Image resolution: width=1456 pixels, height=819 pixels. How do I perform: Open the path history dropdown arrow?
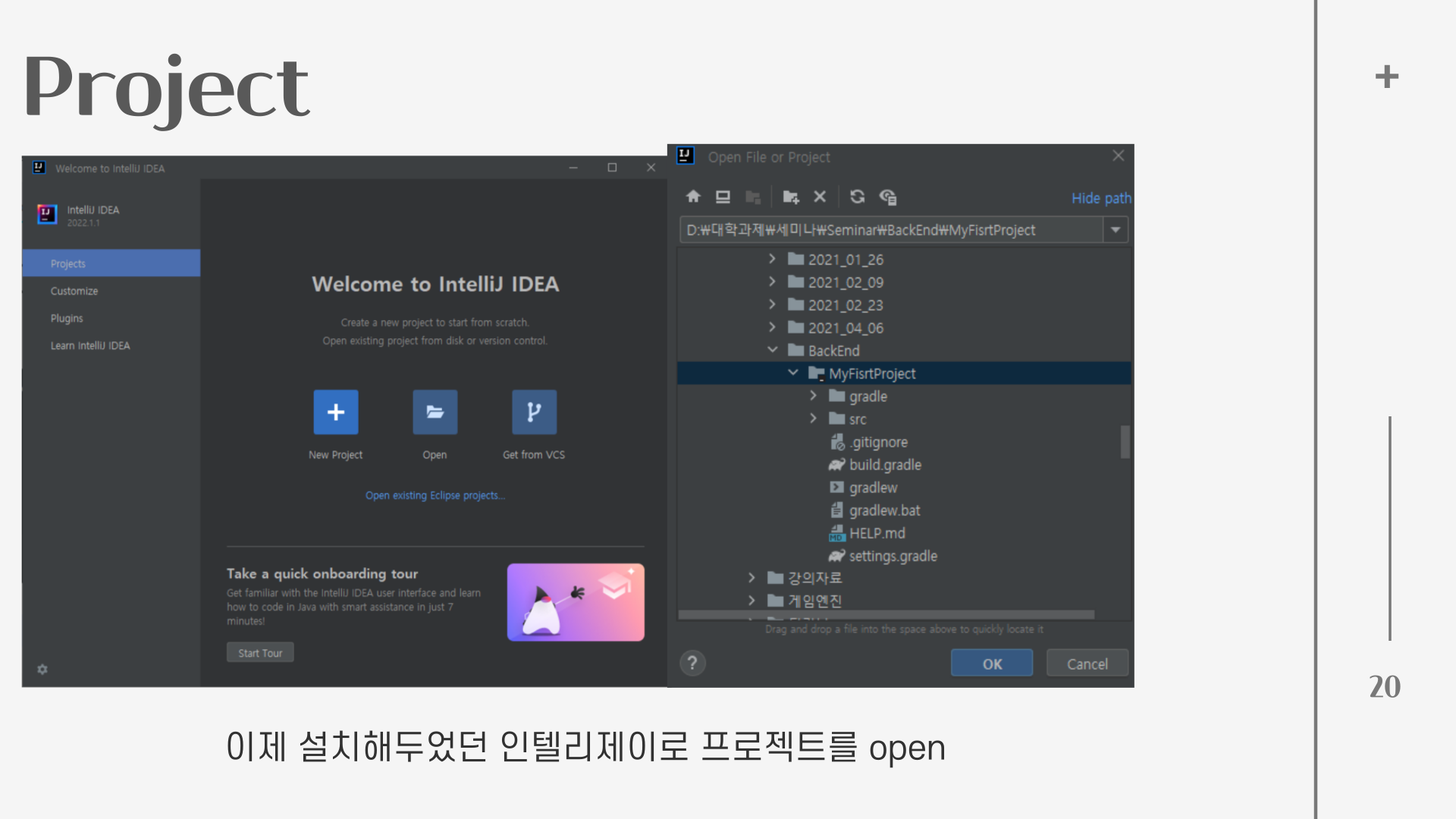[x=1116, y=230]
